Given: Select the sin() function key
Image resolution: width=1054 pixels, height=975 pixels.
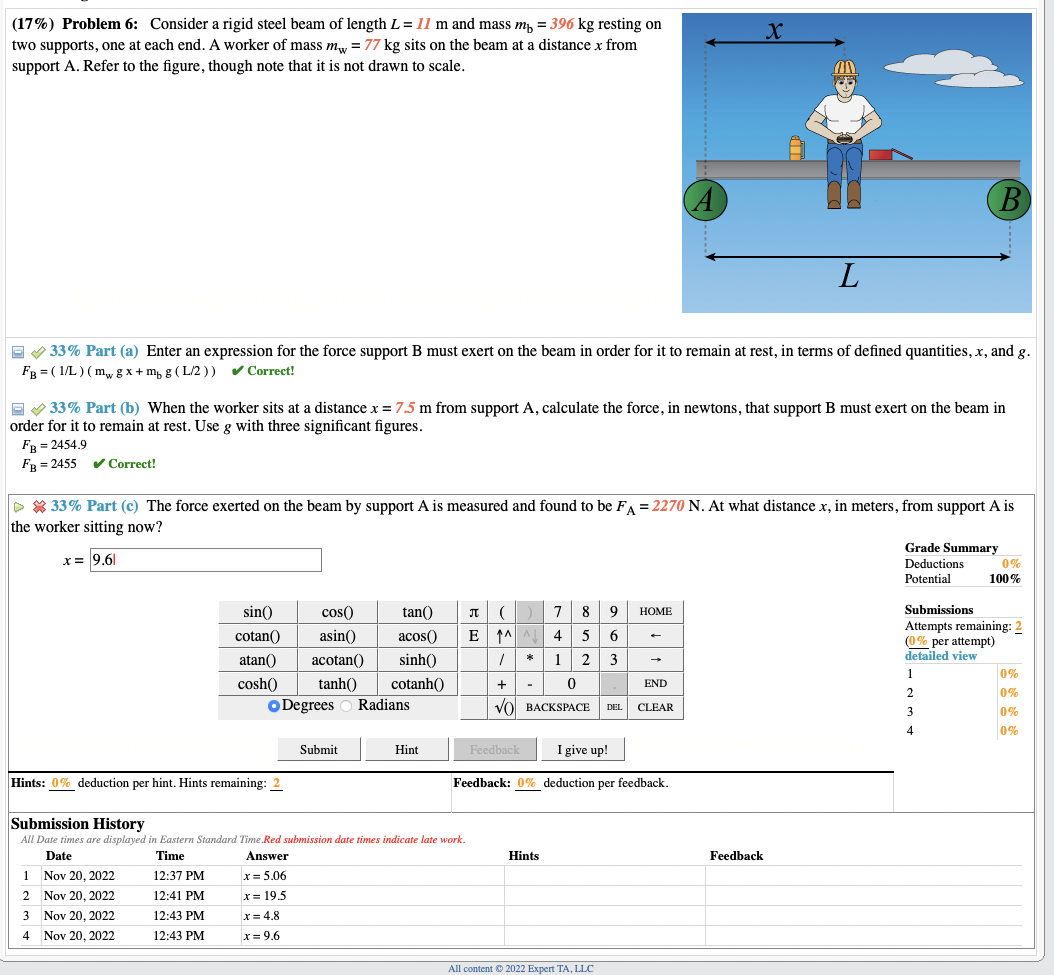Looking at the screenshot, I should coord(256,611).
